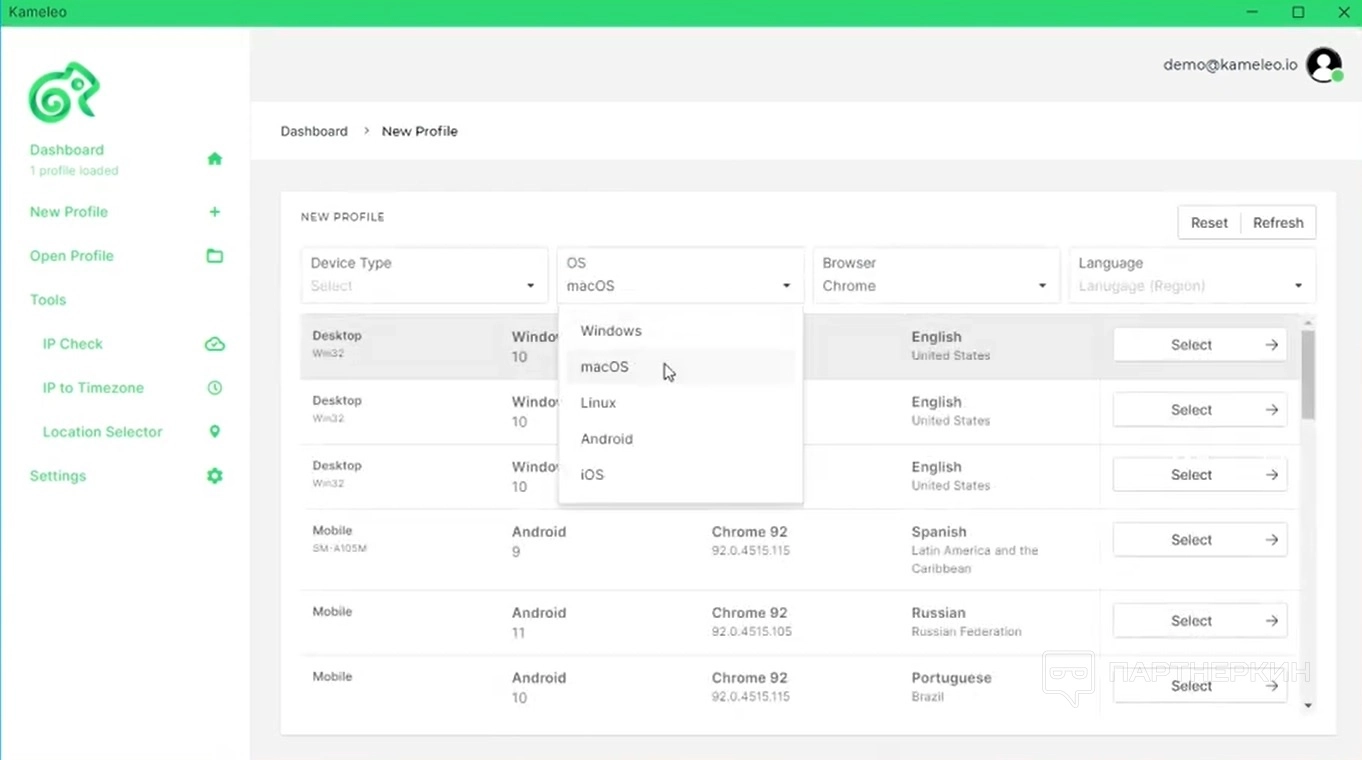Click the New Profile plus icon
1362x760 pixels.
point(214,212)
